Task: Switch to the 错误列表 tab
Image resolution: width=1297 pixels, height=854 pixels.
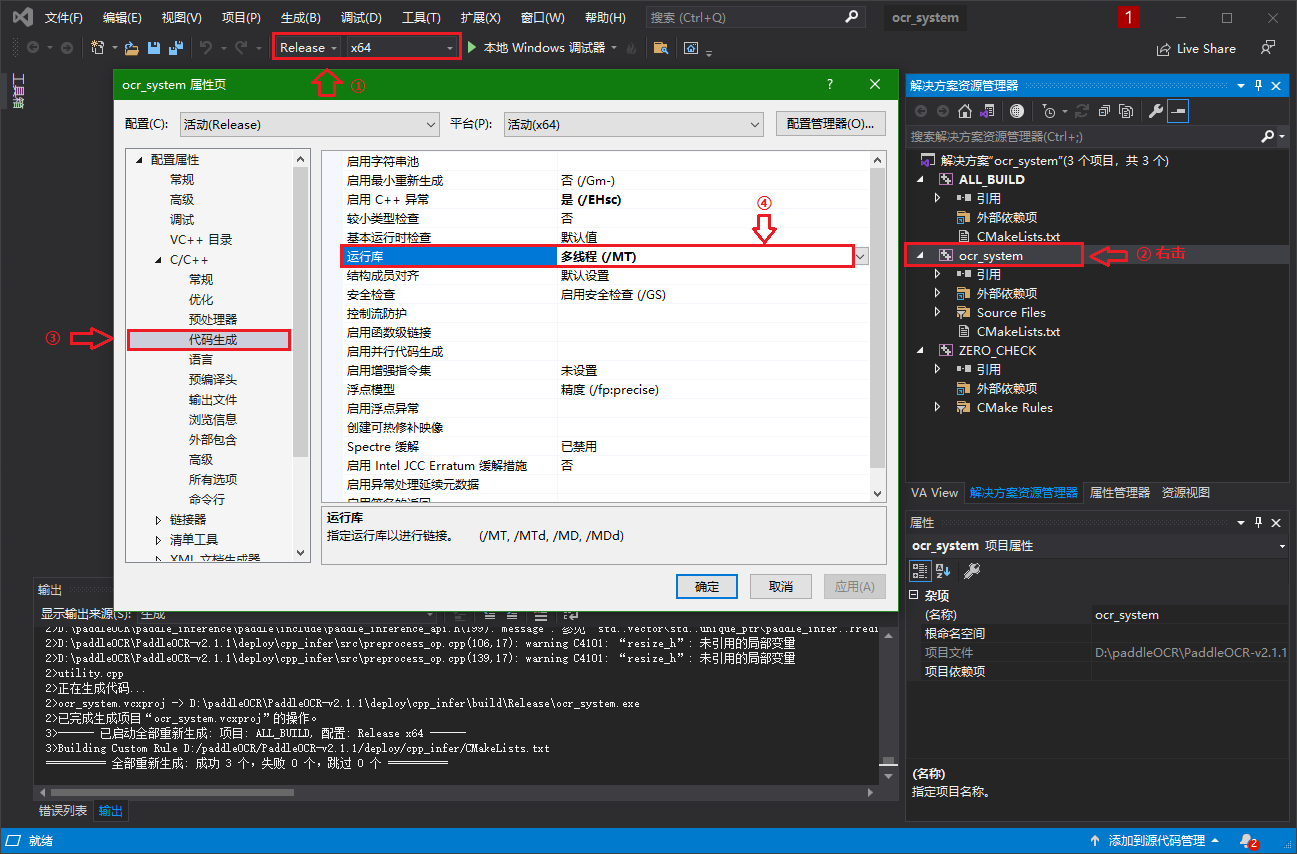Action: tap(62, 810)
